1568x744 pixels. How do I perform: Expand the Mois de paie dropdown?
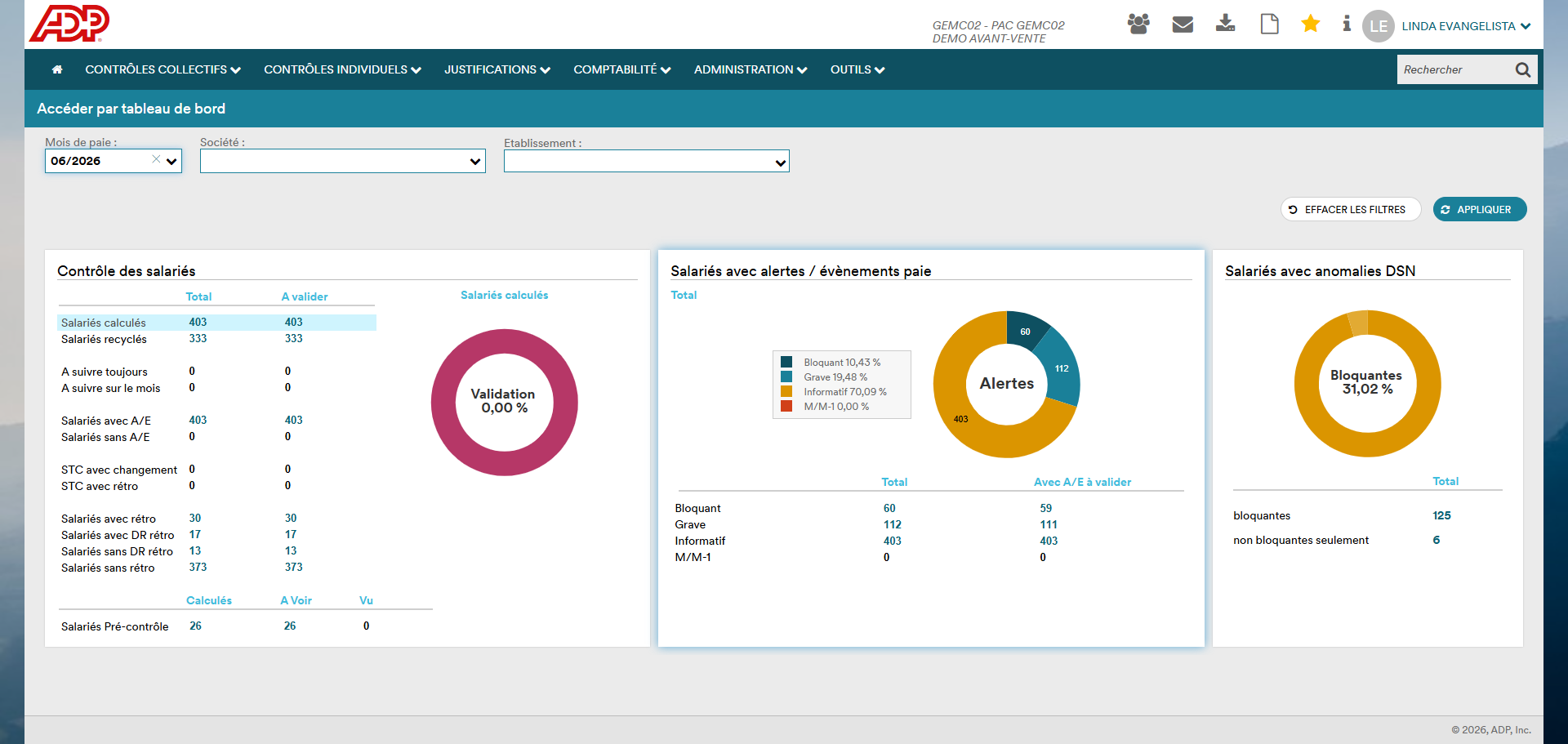click(171, 162)
